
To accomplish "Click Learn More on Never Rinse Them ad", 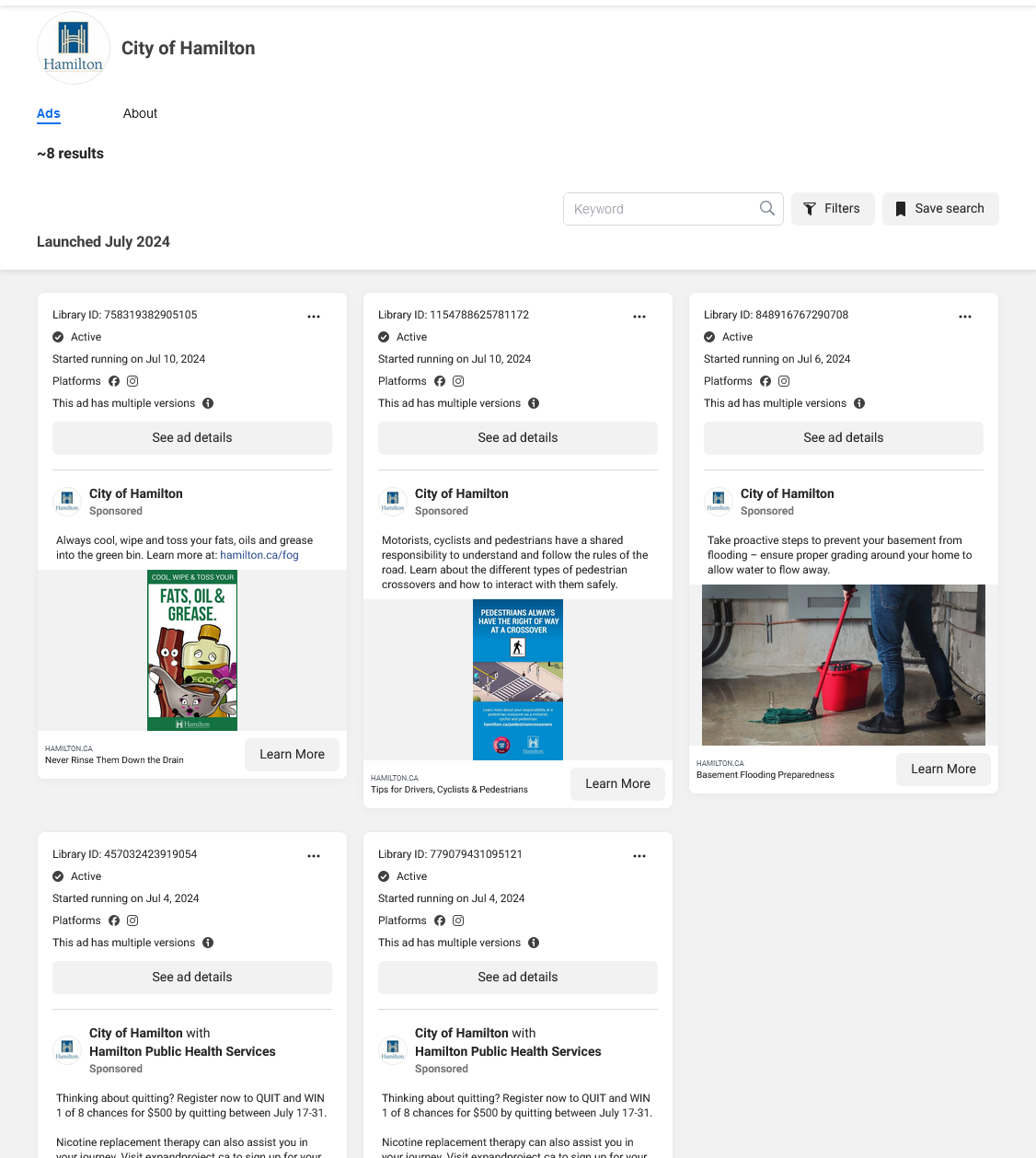I will pyautogui.click(x=292, y=755).
